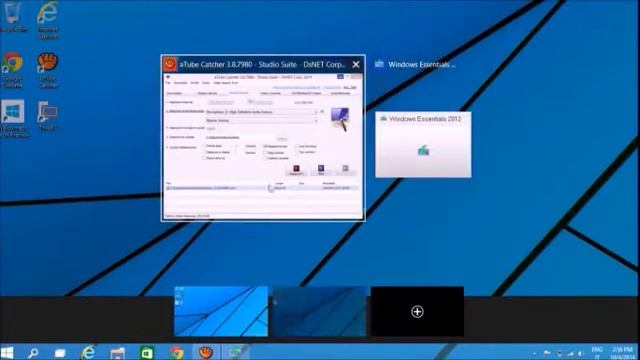The width and height of the screenshot is (640, 360).
Task: Open the network status tray icon
Action: click(x=570, y=353)
